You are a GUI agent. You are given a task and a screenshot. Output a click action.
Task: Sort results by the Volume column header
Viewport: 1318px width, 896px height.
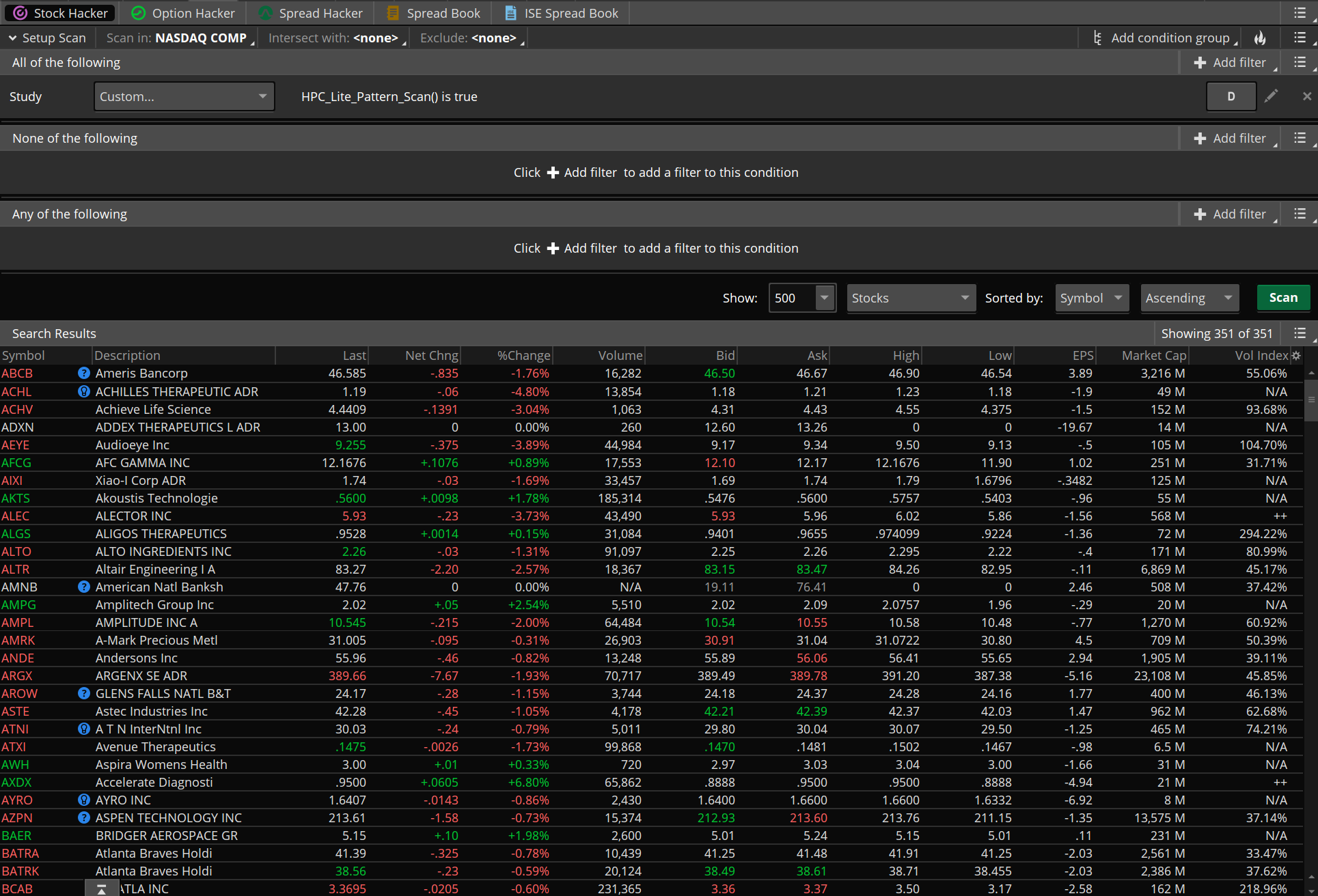(620, 355)
